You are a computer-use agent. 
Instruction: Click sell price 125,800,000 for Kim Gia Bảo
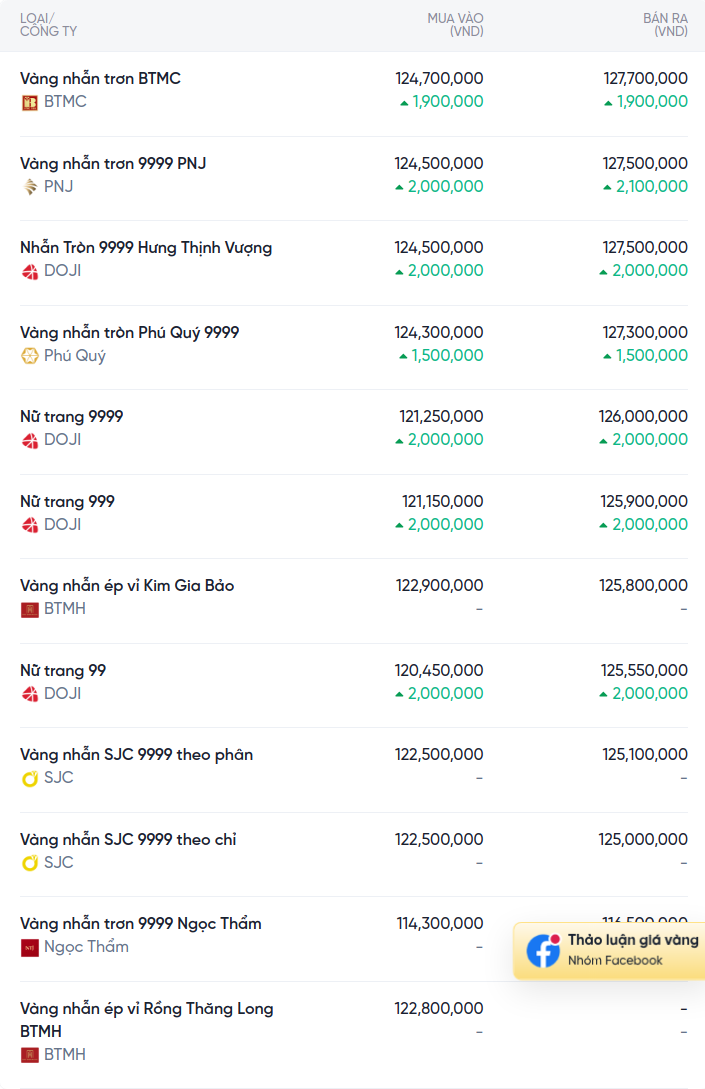tap(643, 585)
